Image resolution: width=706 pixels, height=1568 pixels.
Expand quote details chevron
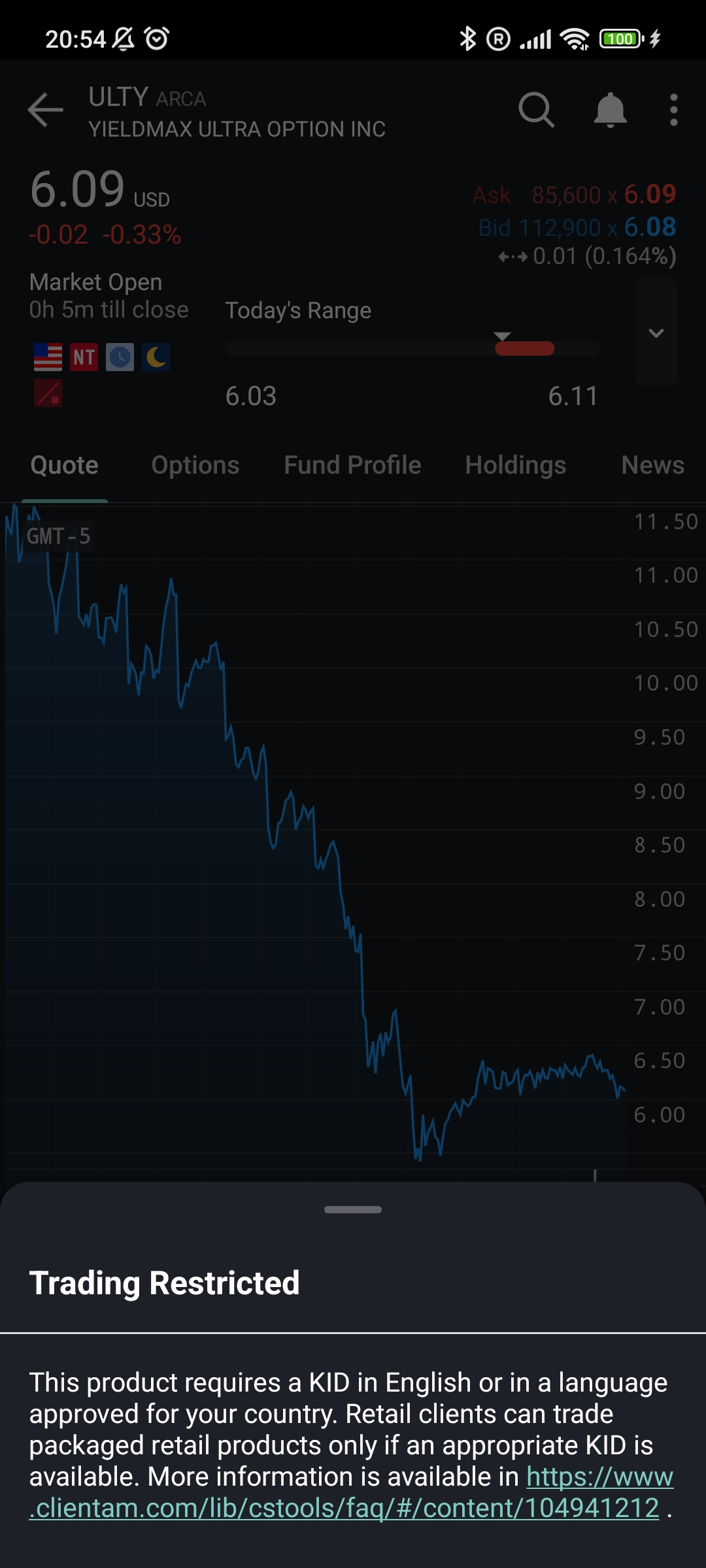656,333
